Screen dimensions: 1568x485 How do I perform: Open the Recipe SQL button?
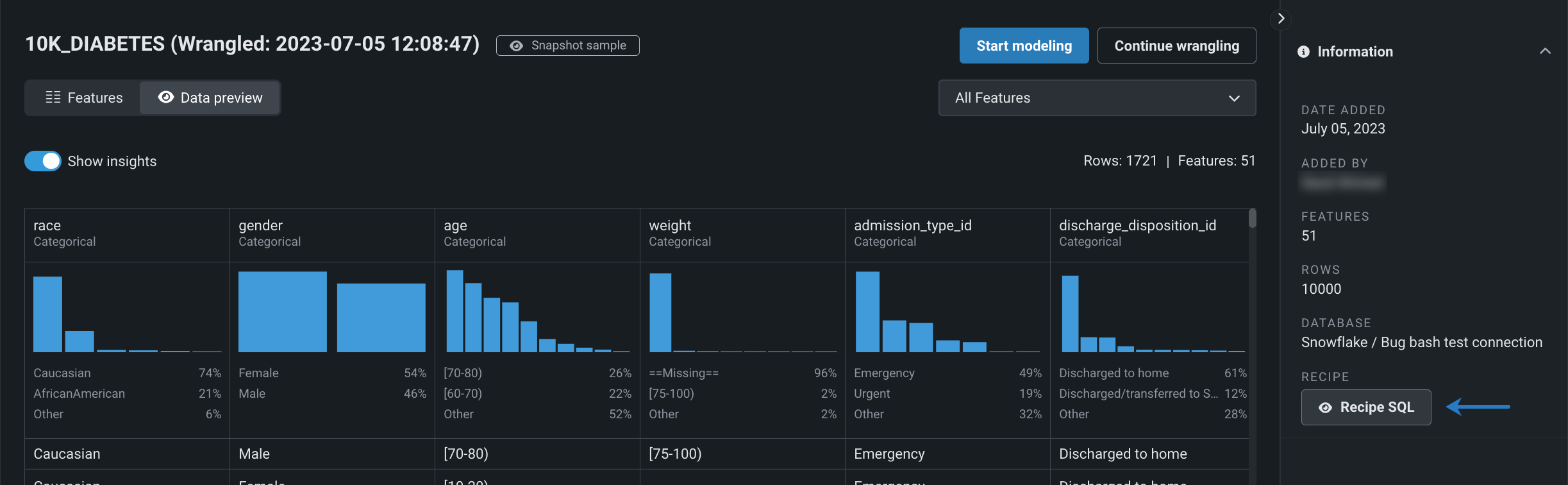click(x=1366, y=407)
